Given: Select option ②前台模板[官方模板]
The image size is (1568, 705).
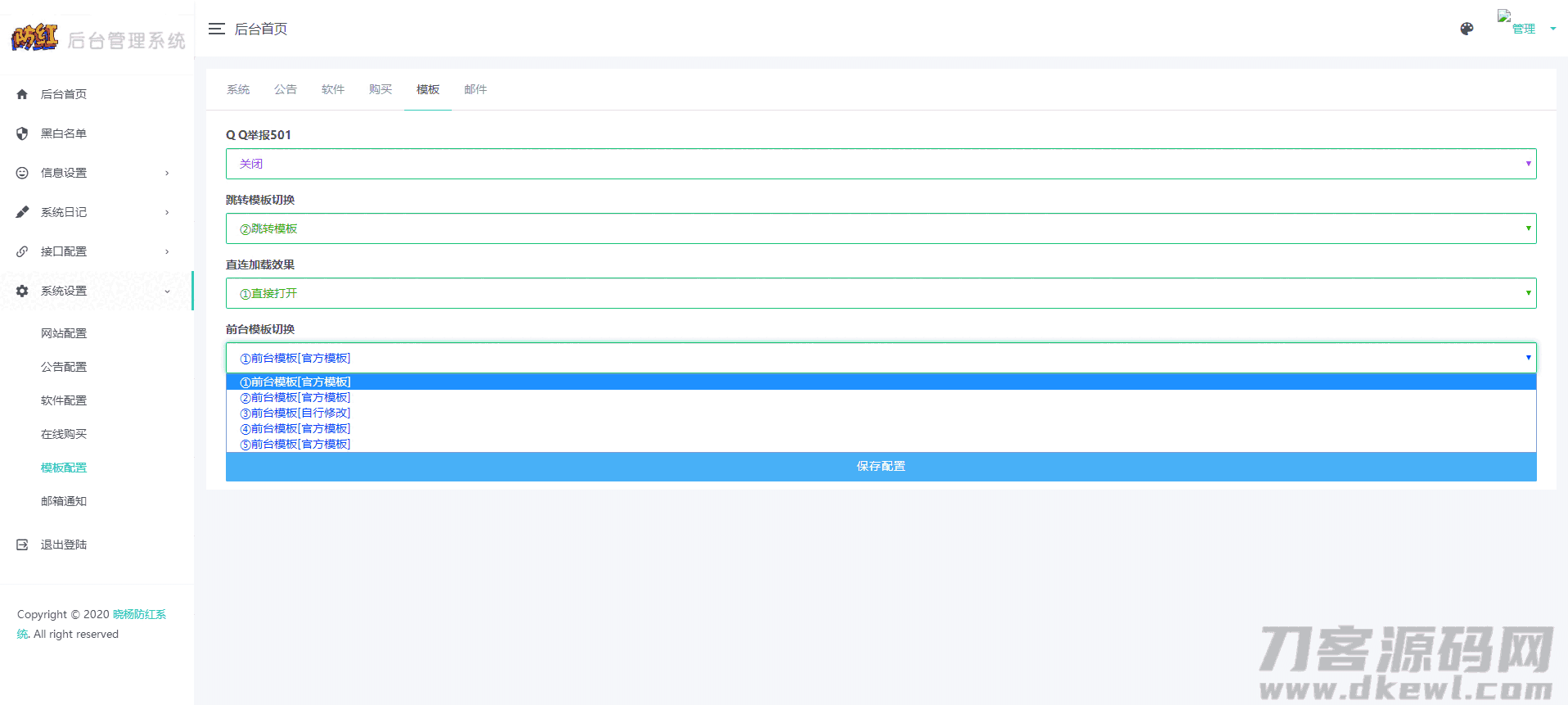Looking at the screenshot, I should point(881,398).
